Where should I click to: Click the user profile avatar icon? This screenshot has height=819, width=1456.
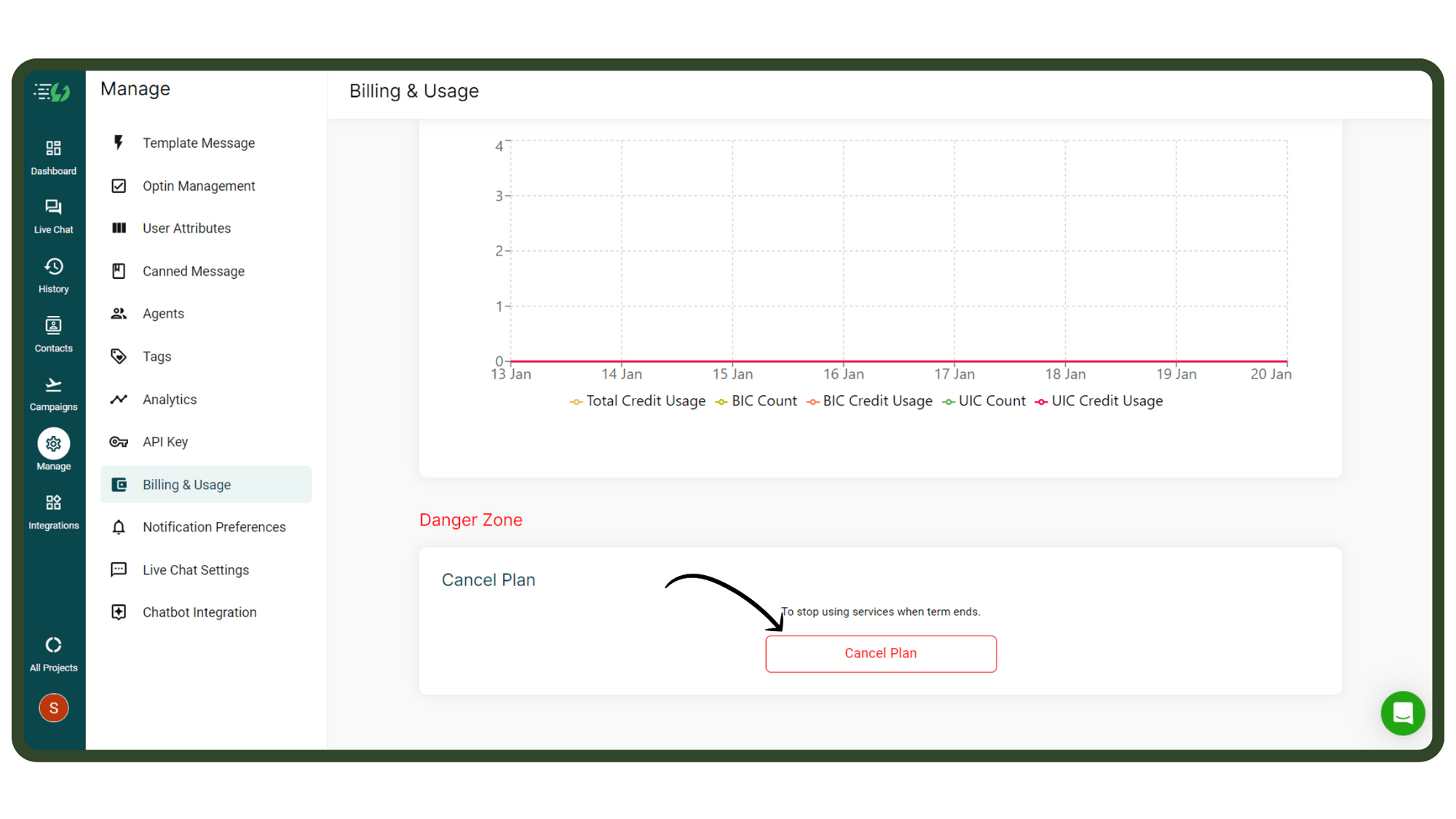point(53,707)
